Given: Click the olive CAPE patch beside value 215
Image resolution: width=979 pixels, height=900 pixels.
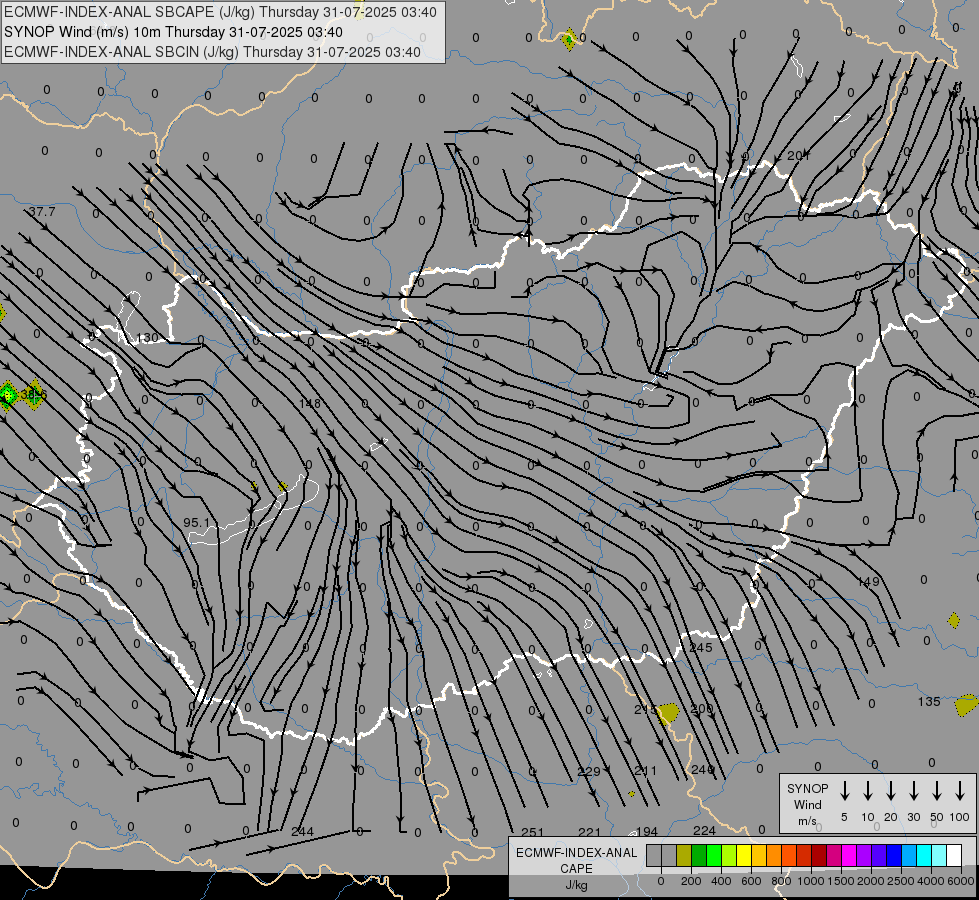Looking at the screenshot, I should (x=668, y=713).
